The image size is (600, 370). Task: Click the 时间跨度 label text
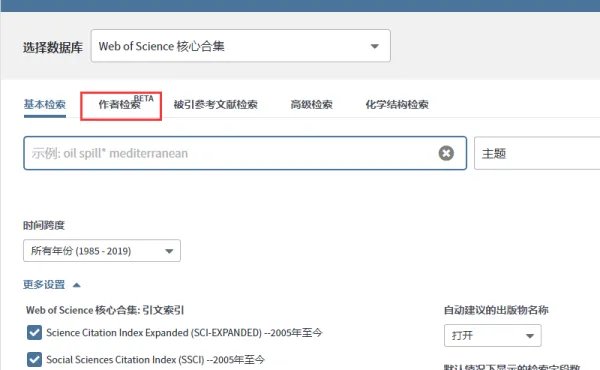(44, 225)
